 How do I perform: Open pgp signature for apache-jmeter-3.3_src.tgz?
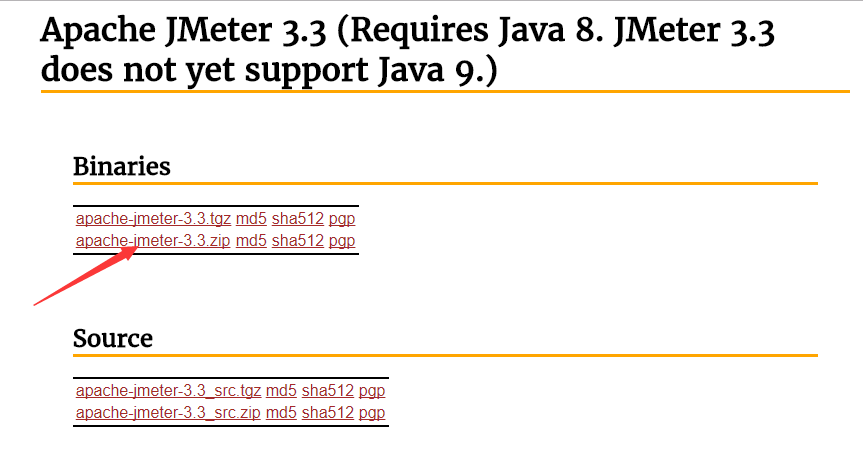coord(372,391)
